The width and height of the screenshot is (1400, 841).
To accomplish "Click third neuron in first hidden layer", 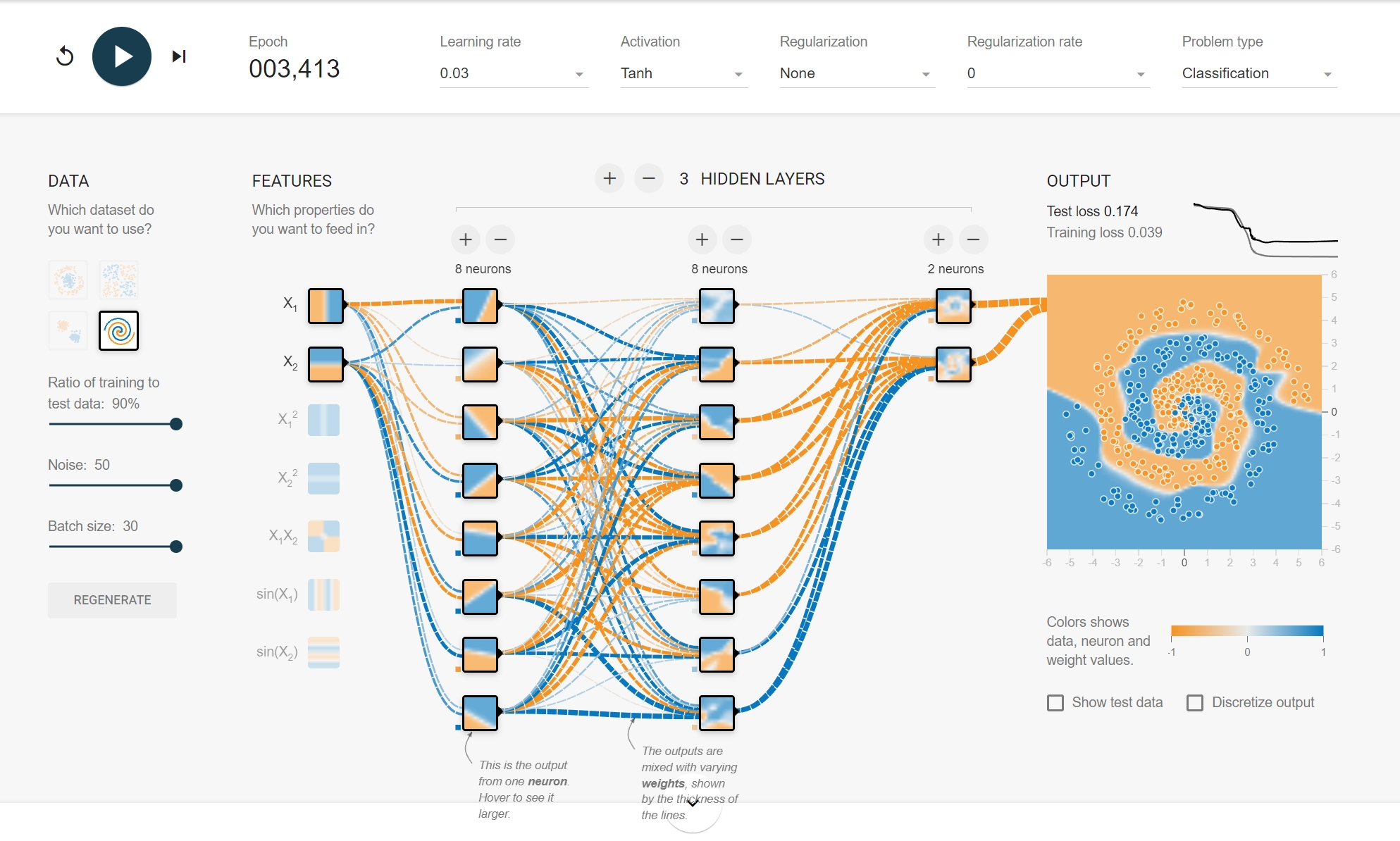I will (x=480, y=422).
